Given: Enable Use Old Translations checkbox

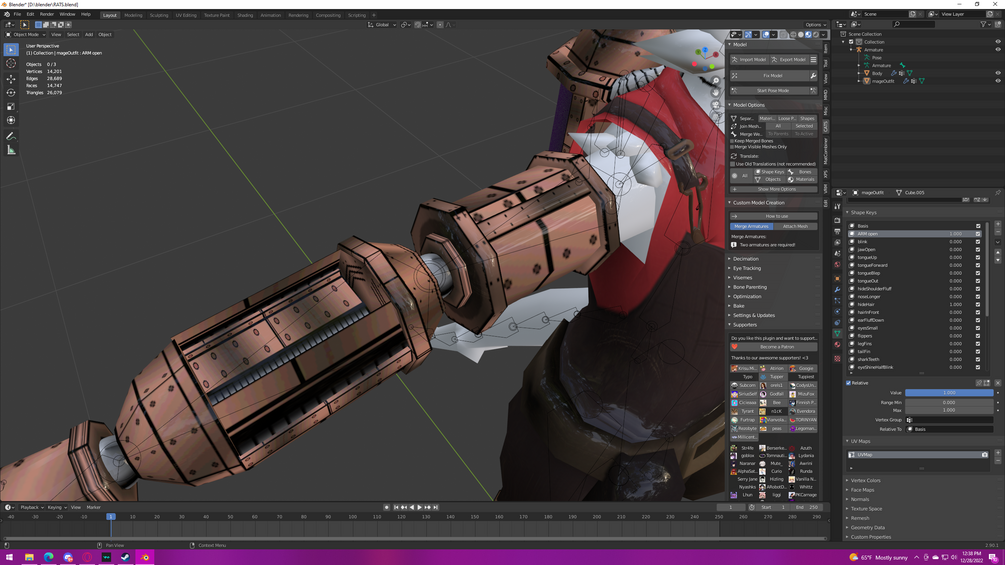Looking at the screenshot, I should click(733, 164).
